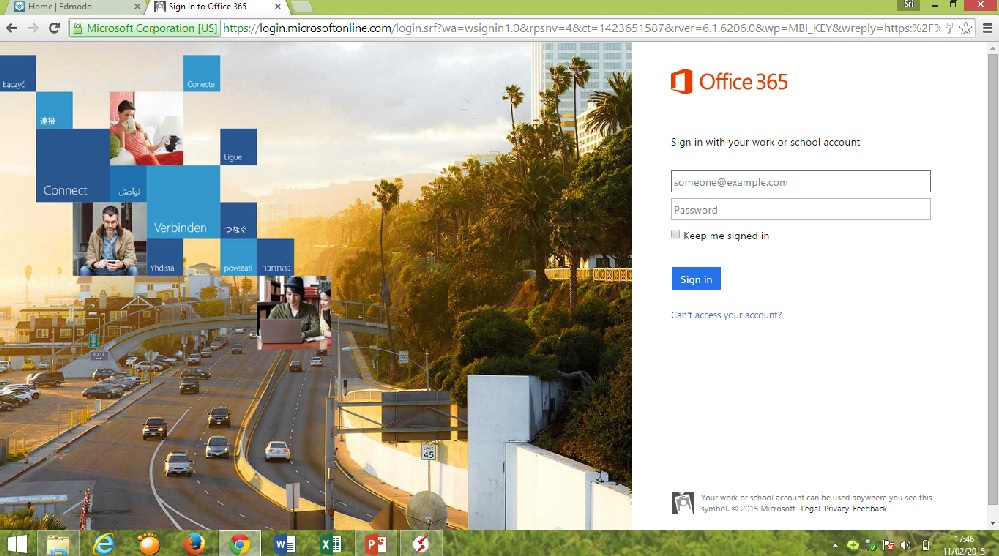The image size is (999, 556).
Task: Focus the someone@example.com email field
Action: 801,182
